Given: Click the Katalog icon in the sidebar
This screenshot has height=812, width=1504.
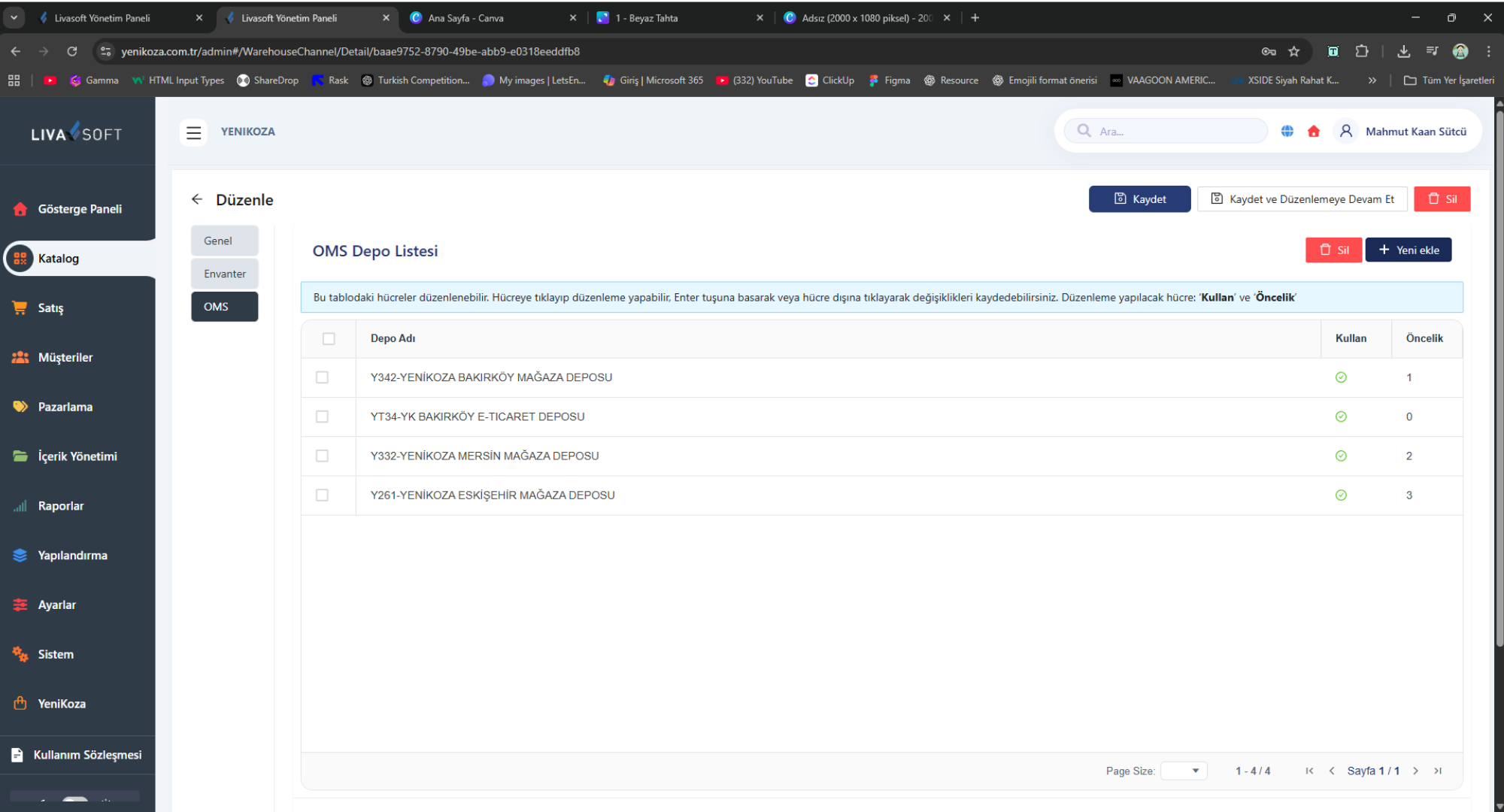Looking at the screenshot, I should pos(20,259).
